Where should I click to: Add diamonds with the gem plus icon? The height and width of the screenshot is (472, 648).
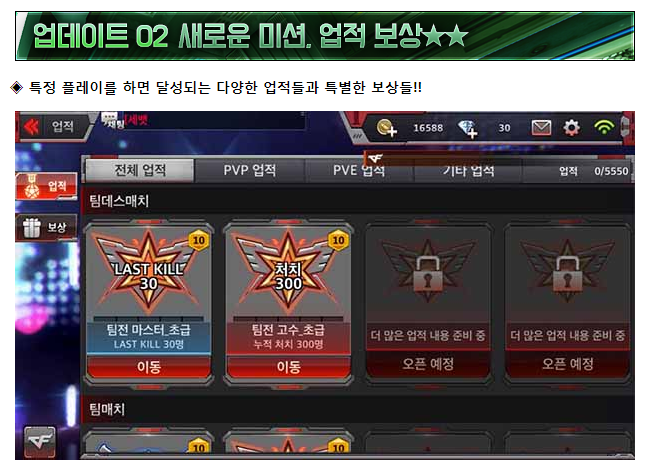click(468, 129)
